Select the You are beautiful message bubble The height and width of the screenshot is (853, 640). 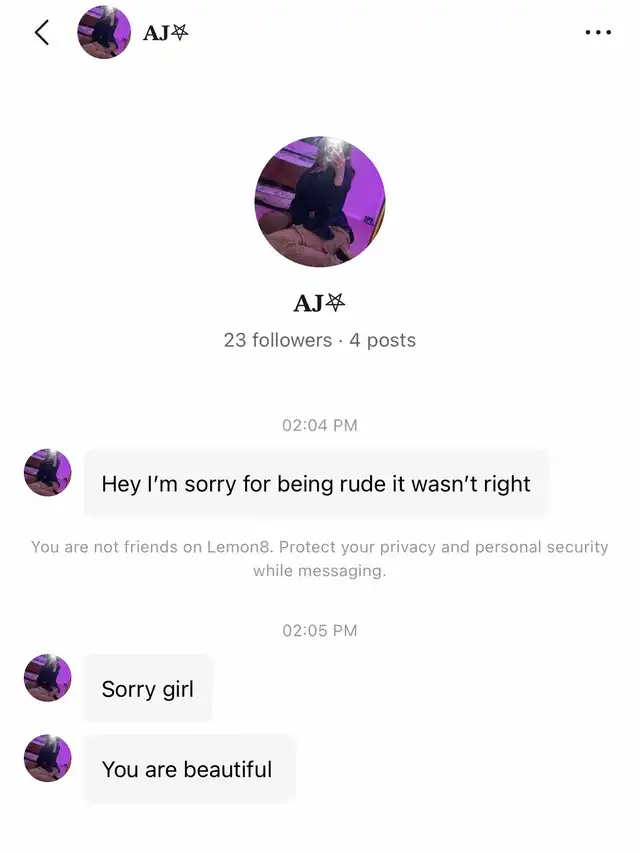click(x=189, y=769)
